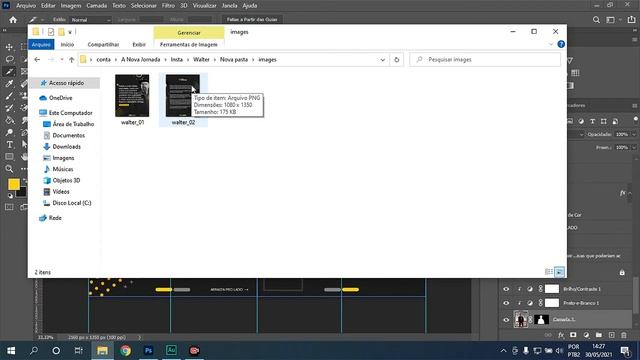Open Windows Start menu
The image size is (640, 360).
point(11,351)
